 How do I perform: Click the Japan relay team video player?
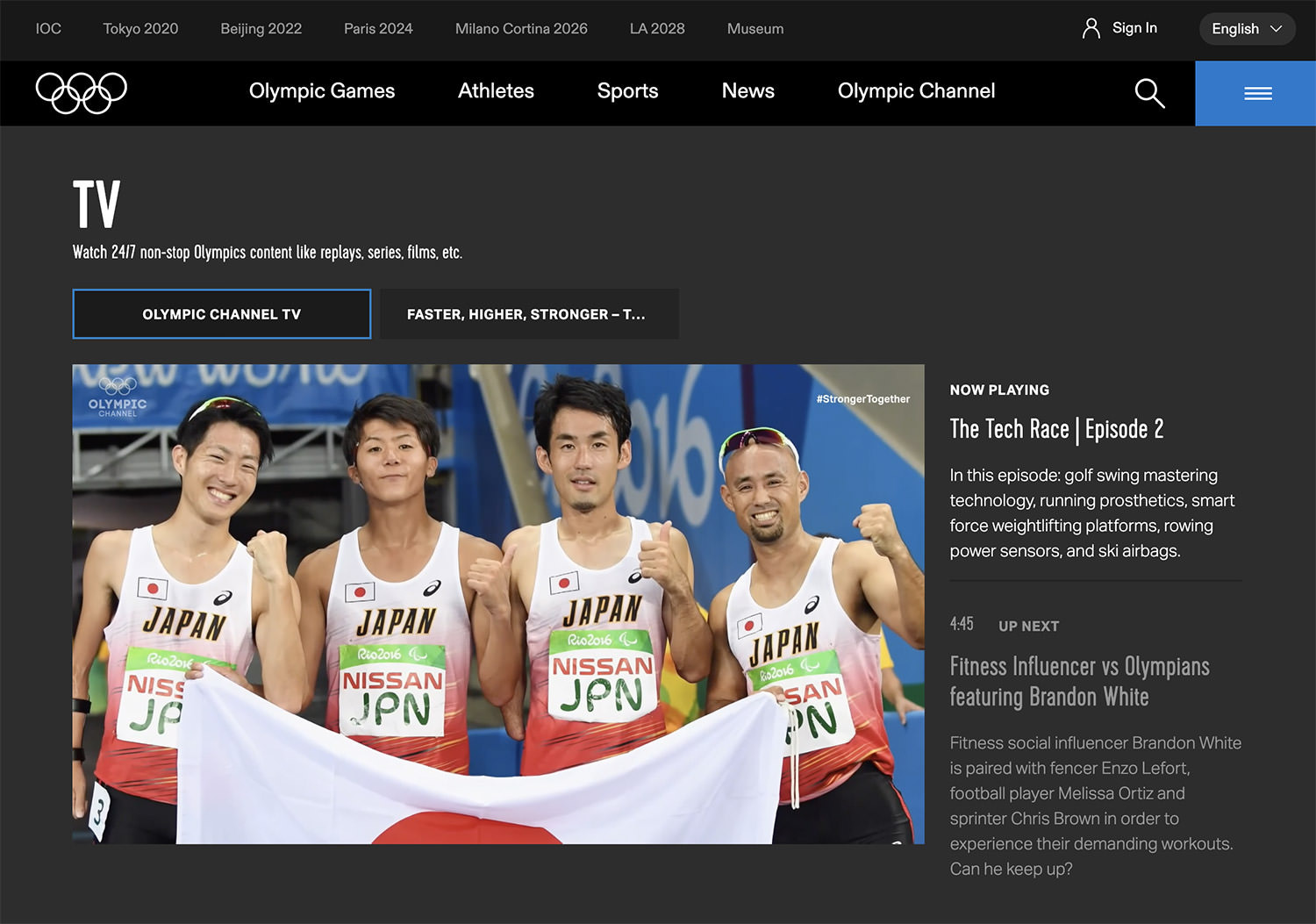tap(498, 604)
